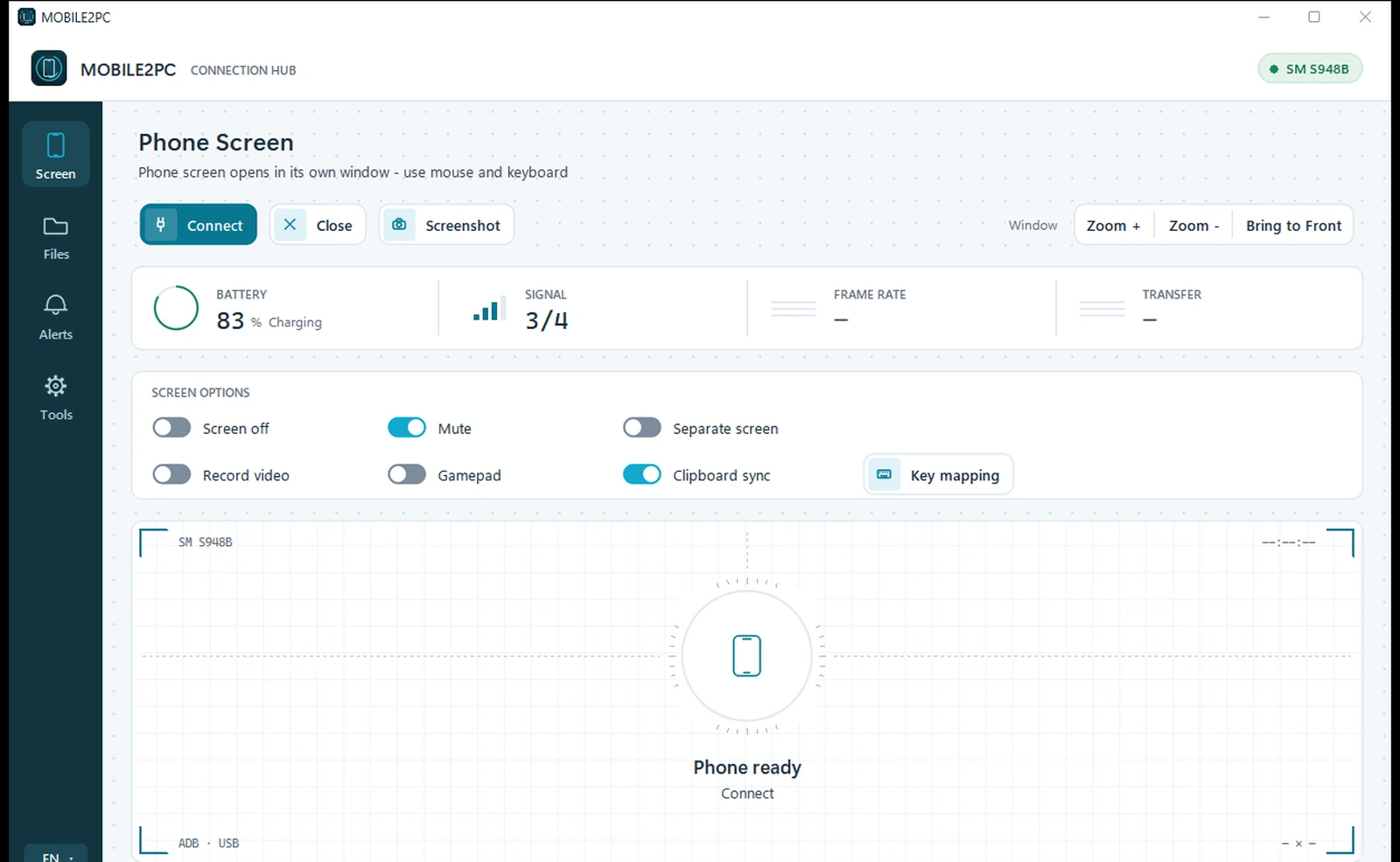
Task: Expand the EN language selector
Action: point(56,855)
